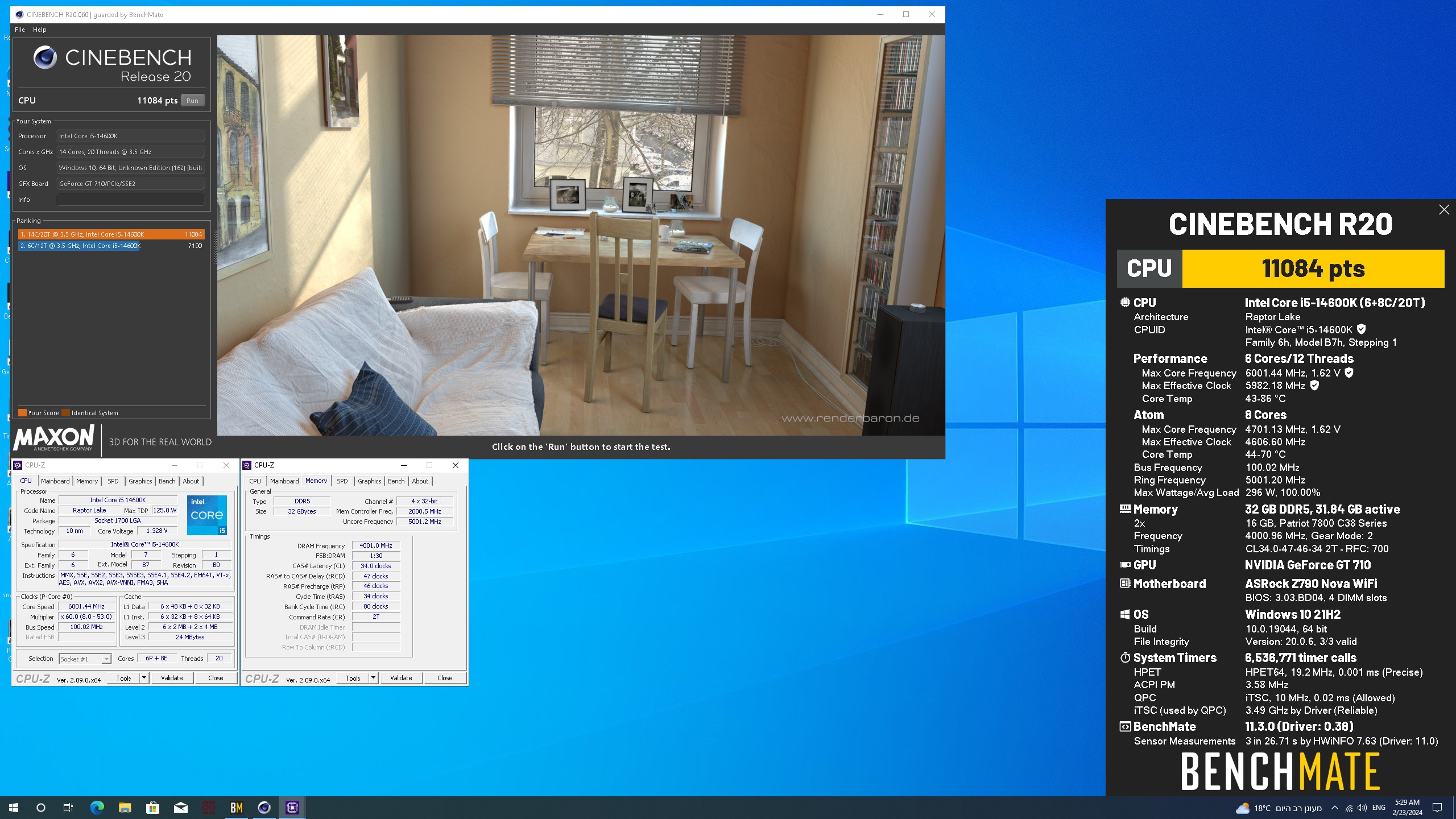1456x819 pixels.
Task: Click the yellow 11084 pts score bar
Action: coord(1313,268)
